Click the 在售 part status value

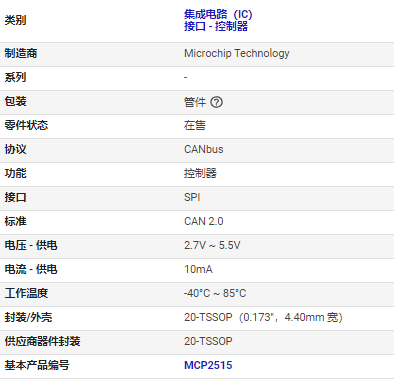tap(195, 125)
